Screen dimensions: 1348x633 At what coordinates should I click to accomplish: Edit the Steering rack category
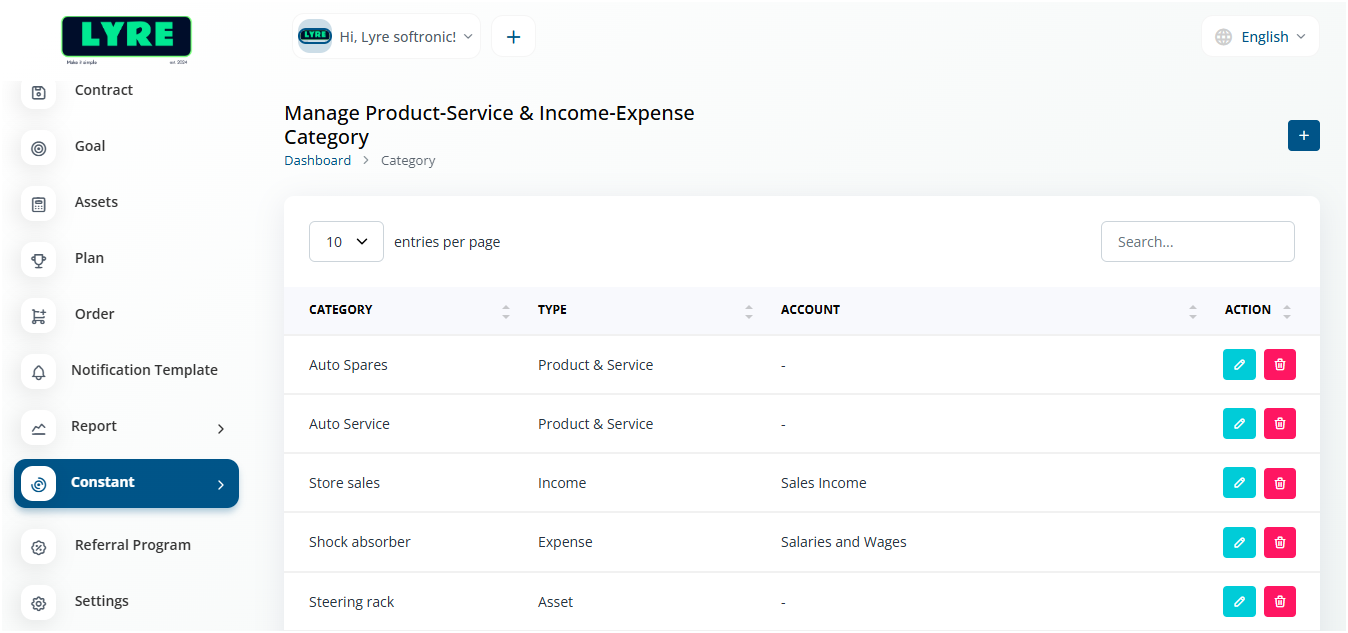[x=1239, y=601]
